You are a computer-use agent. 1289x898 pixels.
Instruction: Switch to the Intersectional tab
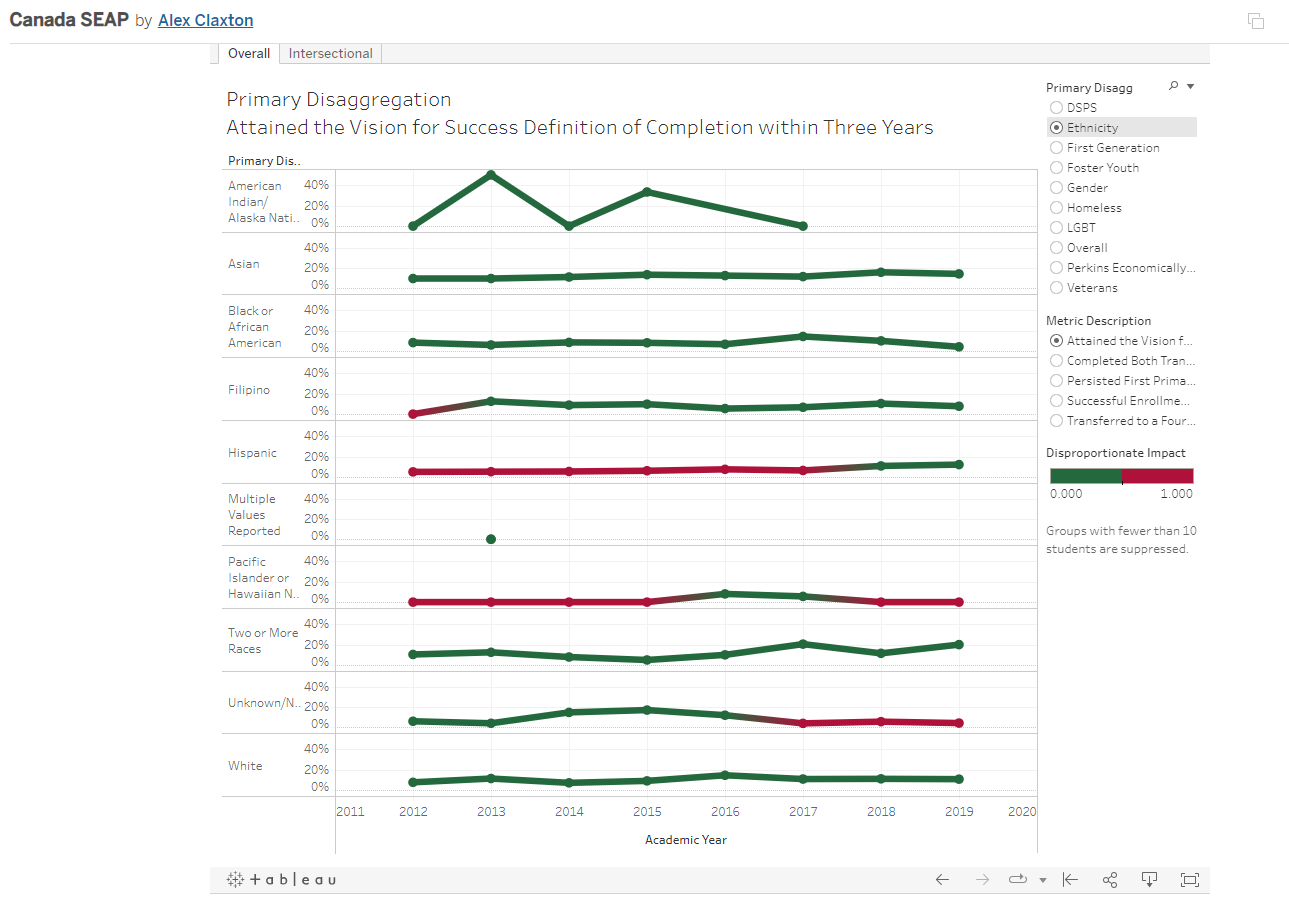pyautogui.click(x=331, y=53)
